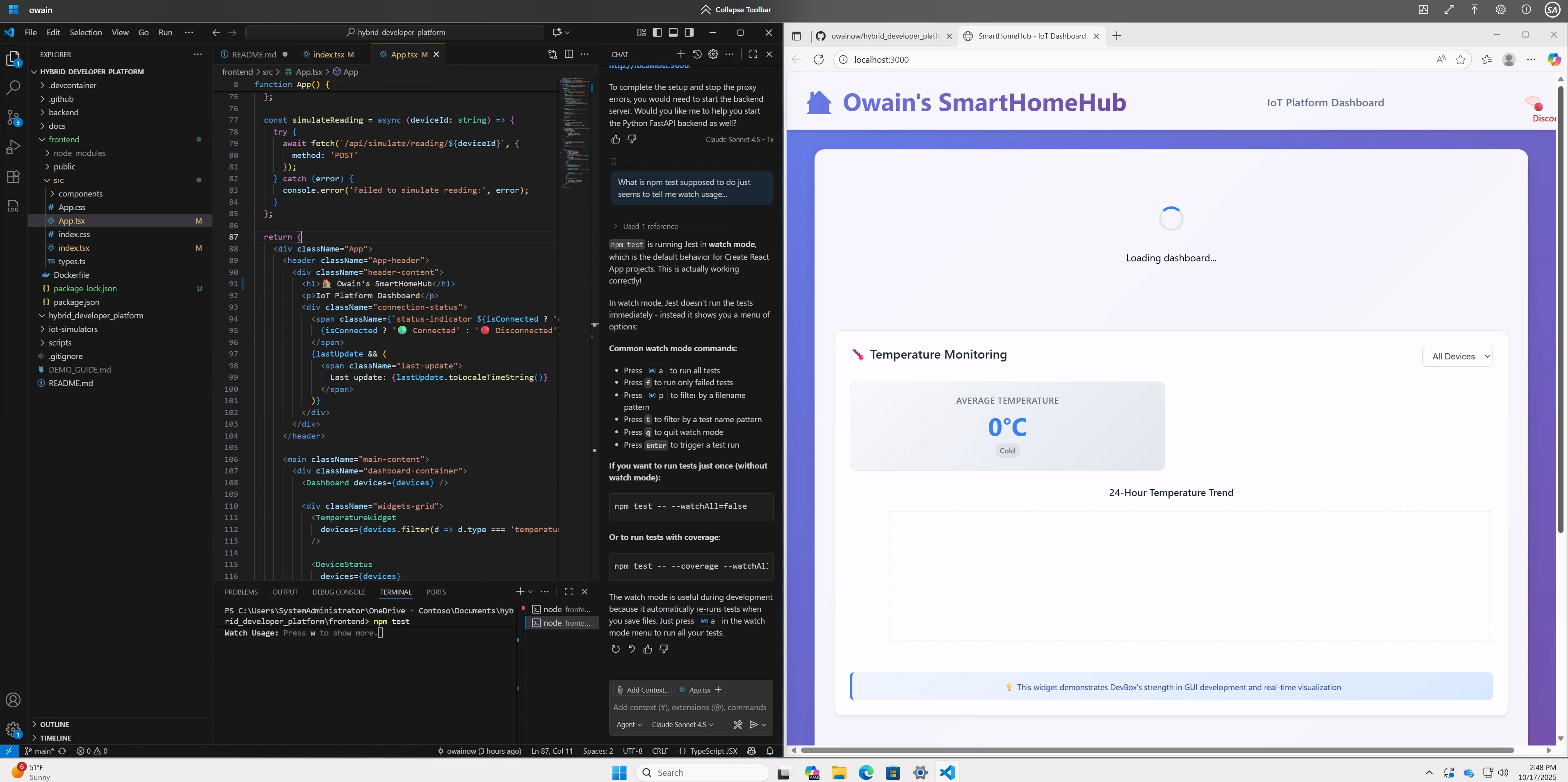
Task: Click the Add Context button in chat
Action: 643,689
